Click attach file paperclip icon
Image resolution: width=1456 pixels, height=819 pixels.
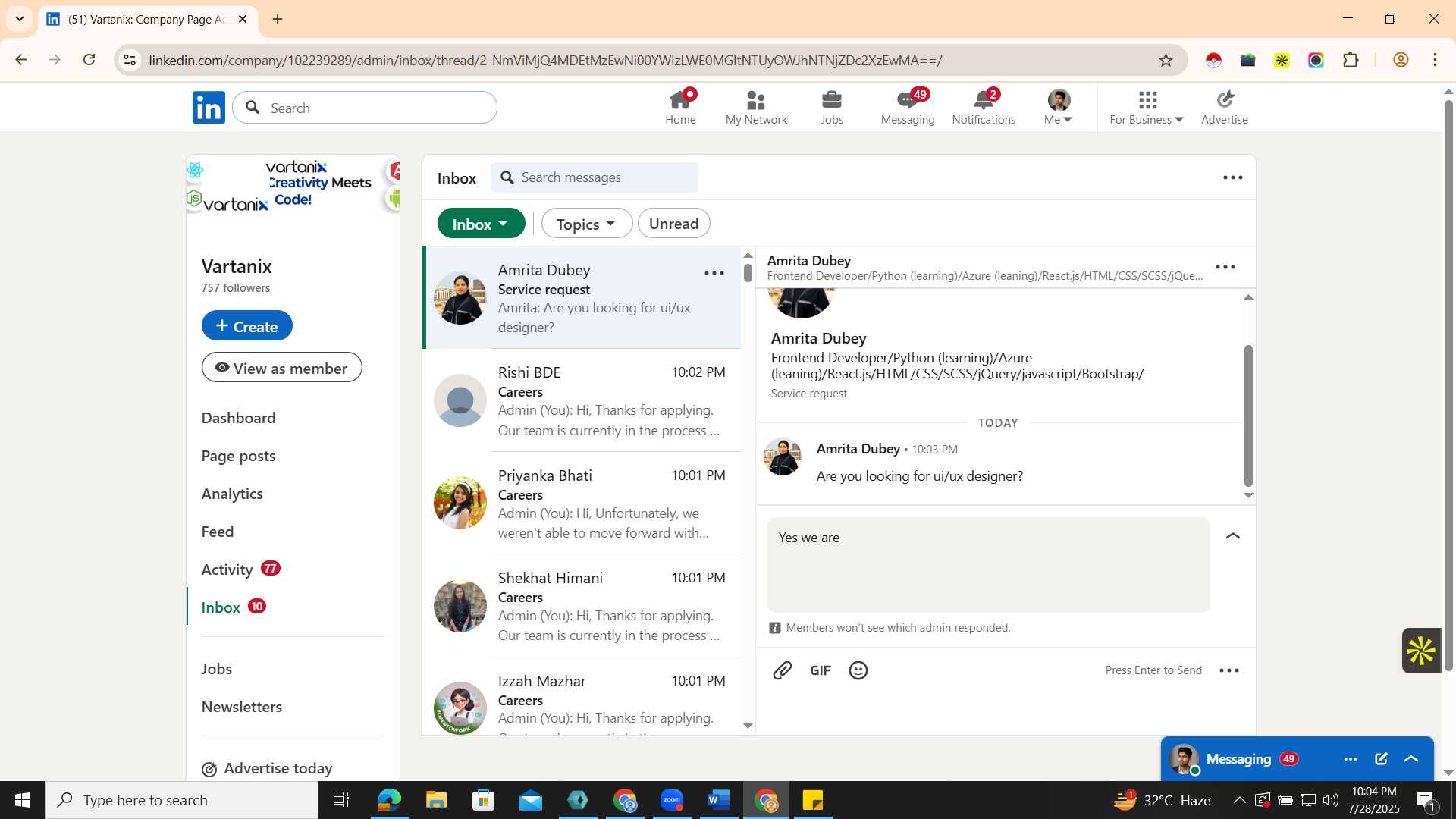(783, 670)
